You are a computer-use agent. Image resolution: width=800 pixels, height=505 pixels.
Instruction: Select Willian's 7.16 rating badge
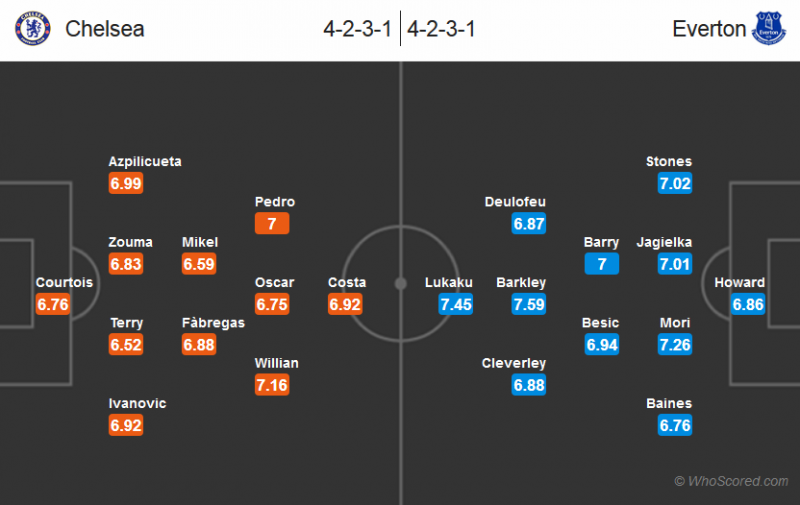[x=272, y=385]
